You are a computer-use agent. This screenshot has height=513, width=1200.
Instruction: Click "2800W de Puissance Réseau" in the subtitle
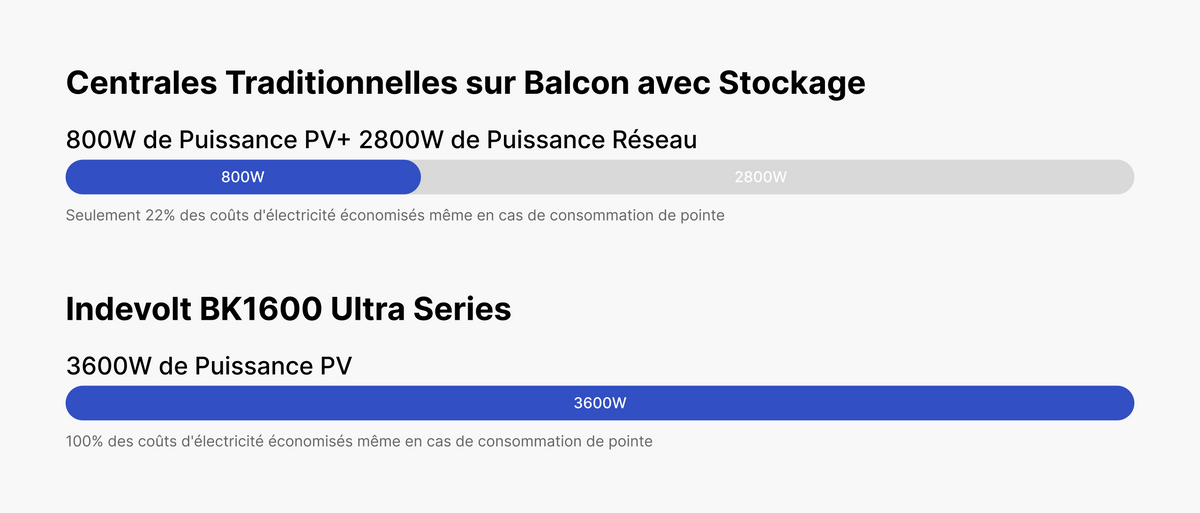point(527,140)
